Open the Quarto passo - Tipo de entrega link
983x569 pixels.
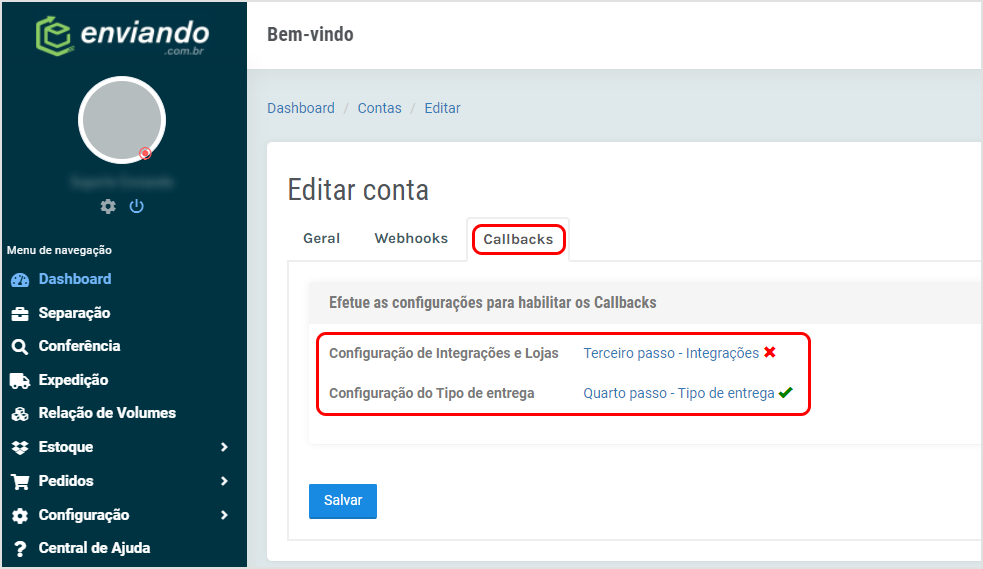pos(679,393)
